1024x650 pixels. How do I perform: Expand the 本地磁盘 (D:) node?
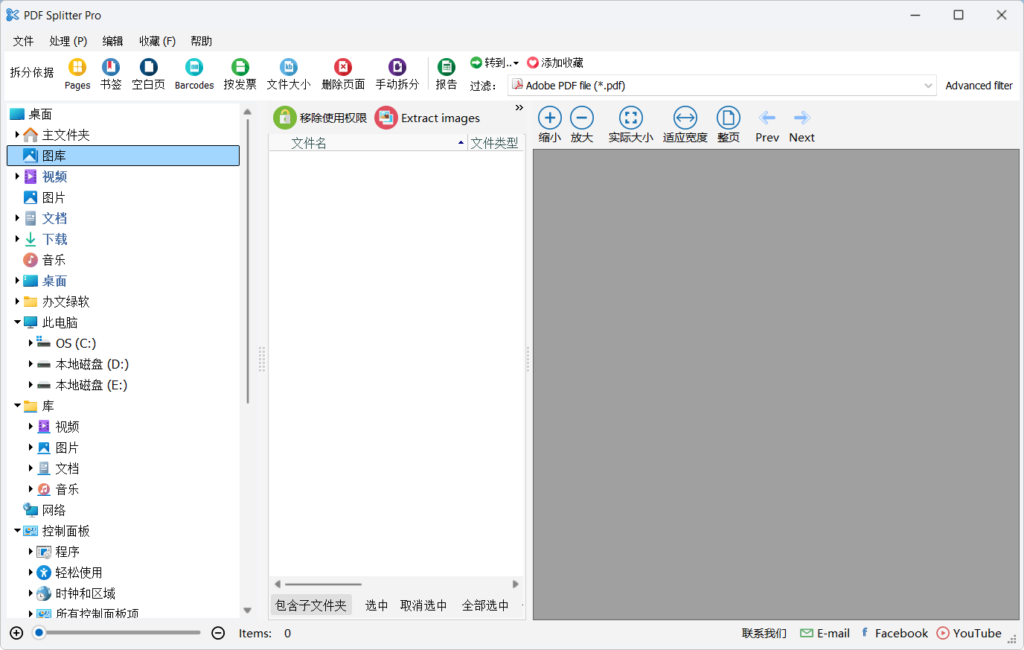point(30,364)
